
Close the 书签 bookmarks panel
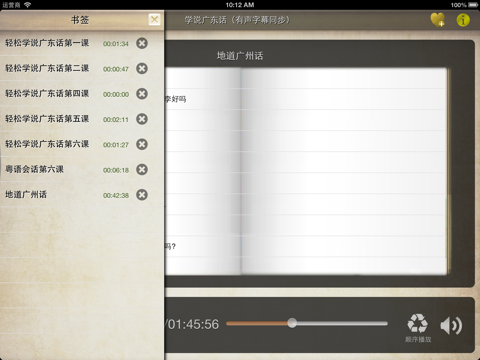pyautogui.click(x=154, y=20)
